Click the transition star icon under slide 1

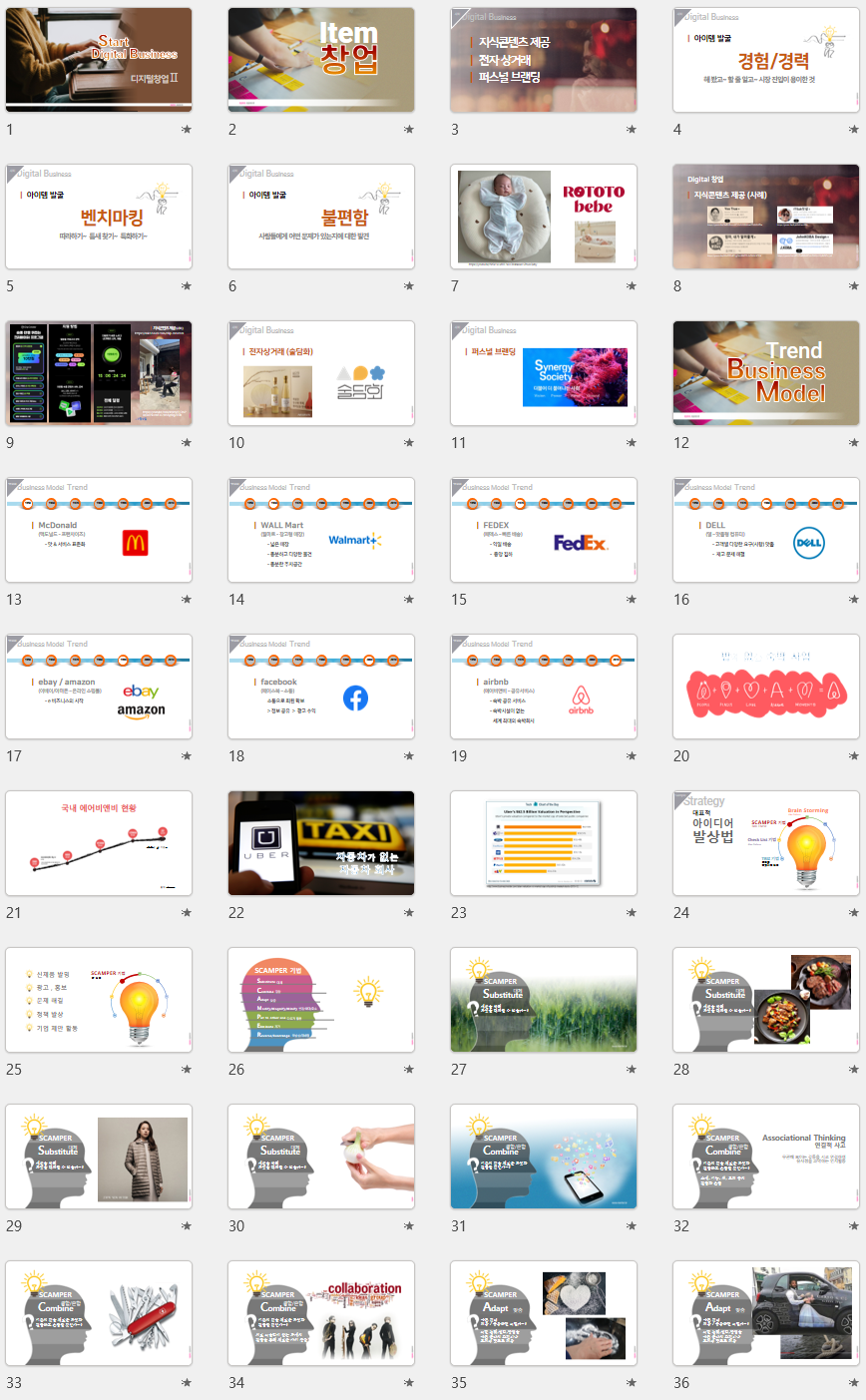pos(186,130)
